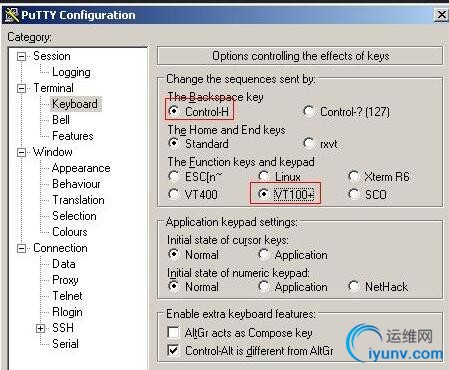Open the Colours settings
The width and height of the screenshot is (449, 370).
click(x=70, y=232)
